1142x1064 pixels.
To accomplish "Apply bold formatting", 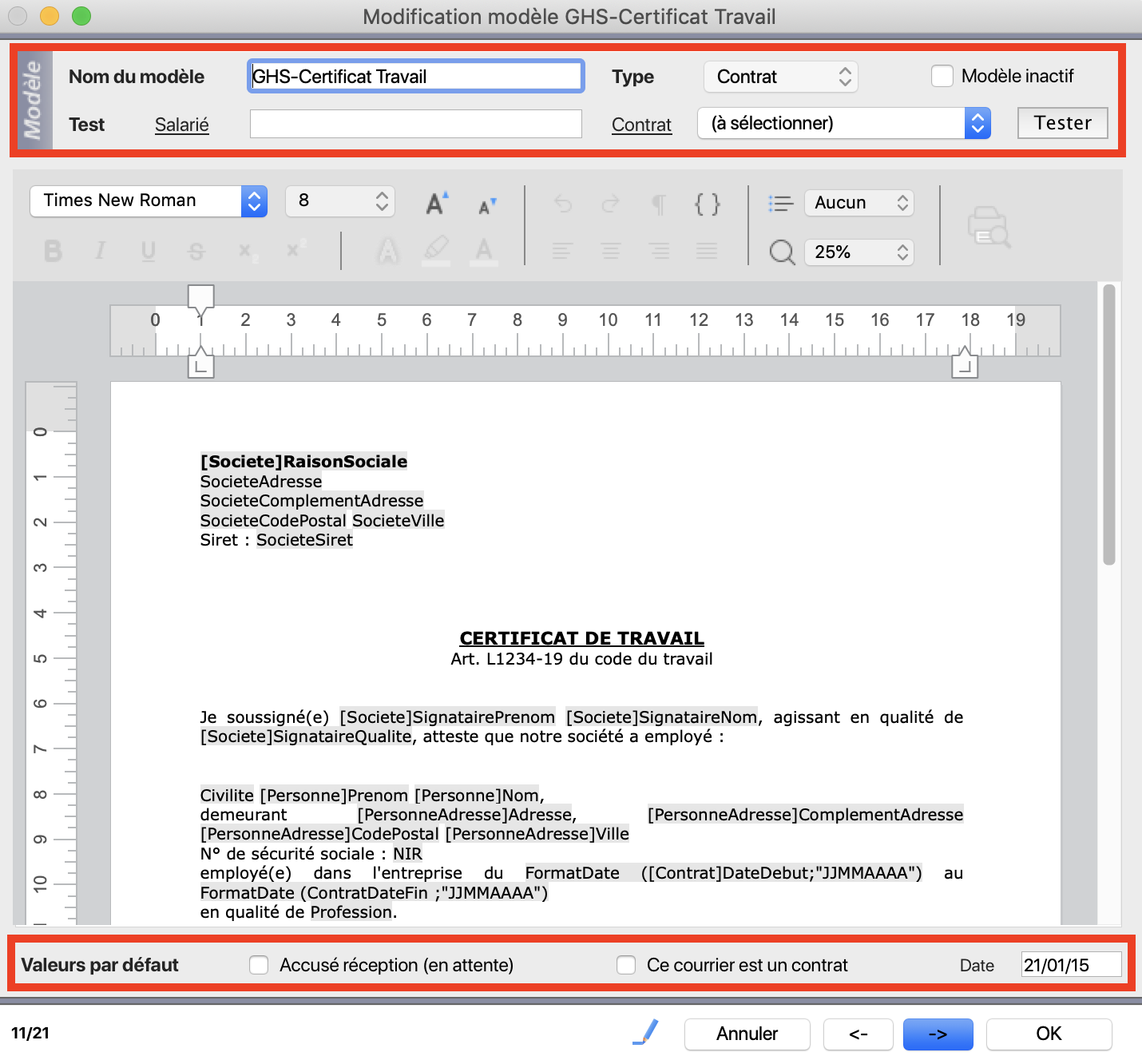I will [54, 251].
